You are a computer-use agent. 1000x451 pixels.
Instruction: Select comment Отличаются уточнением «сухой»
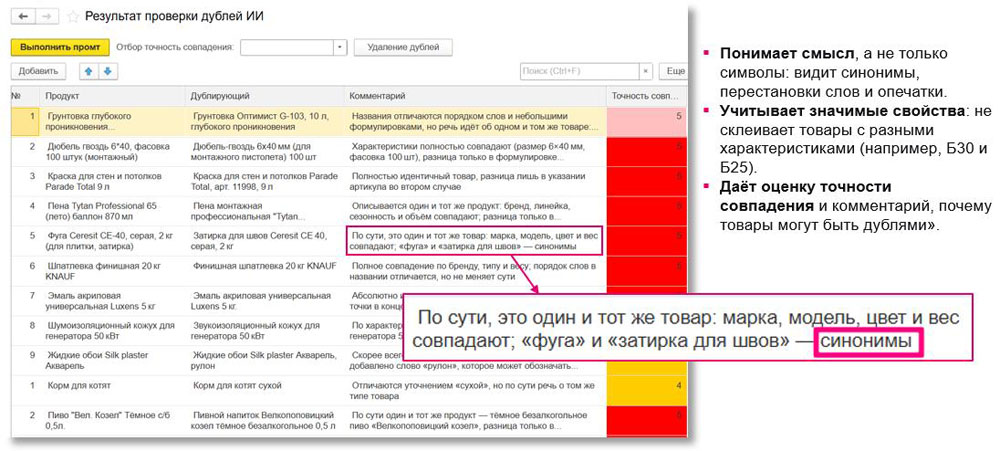pyautogui.click(x=474, y=390)
